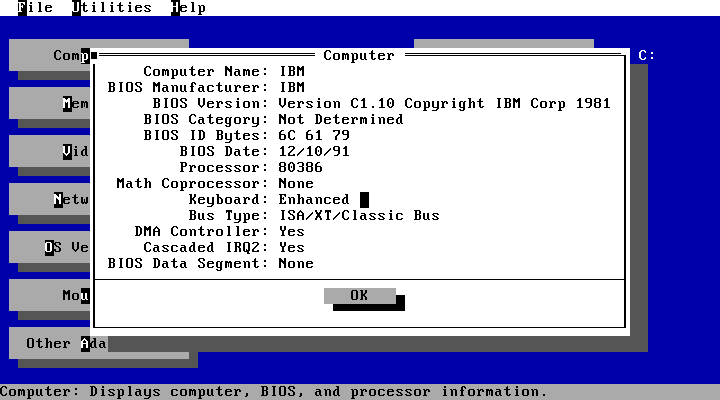Click BIOS Version text 'Version C1.10 Copyright IBM Corp 1981'
The height and width of the screenshot is (400, 720).
(x=444, y=103)
